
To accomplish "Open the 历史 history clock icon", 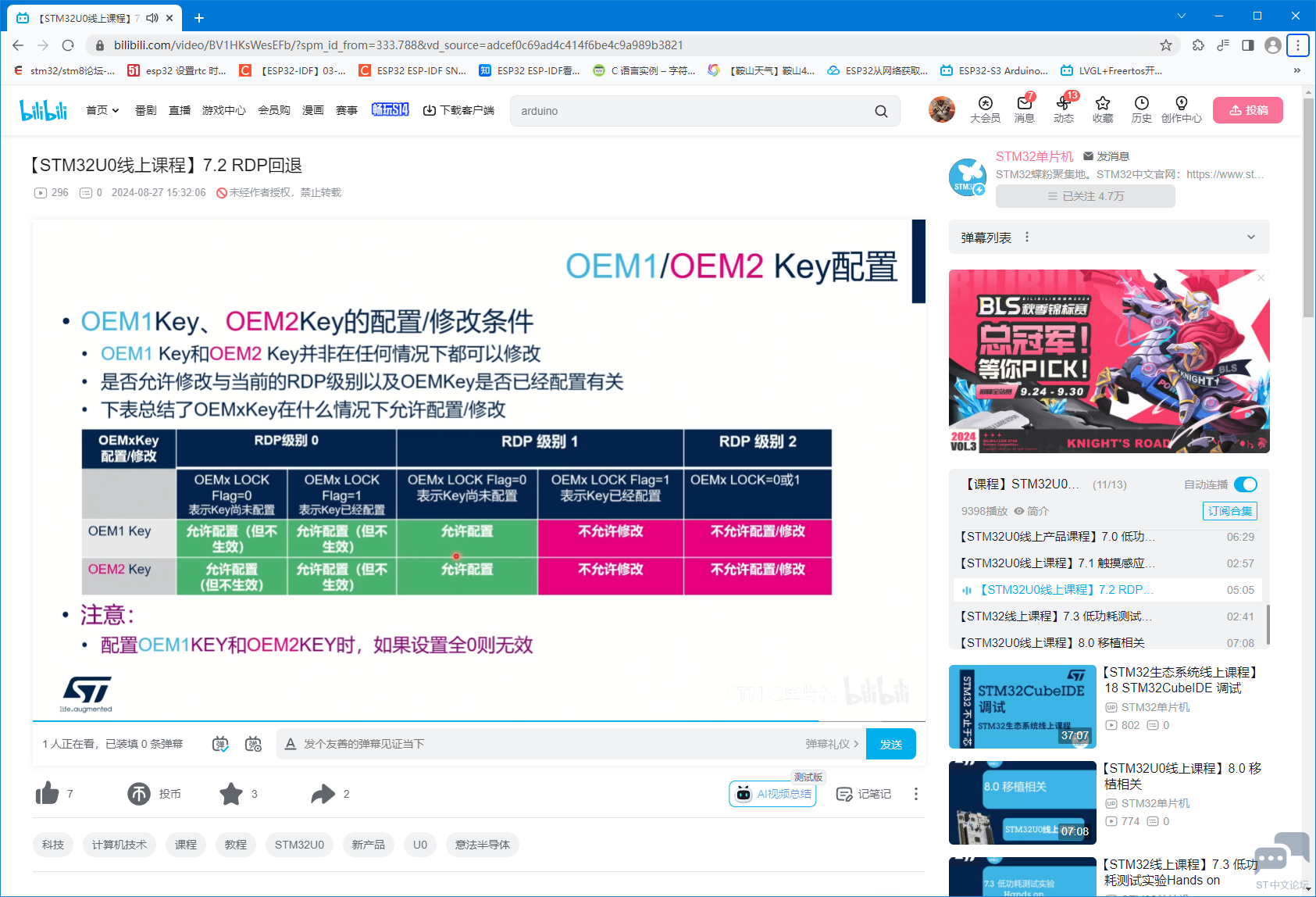I will click(x=1142, y=109).
